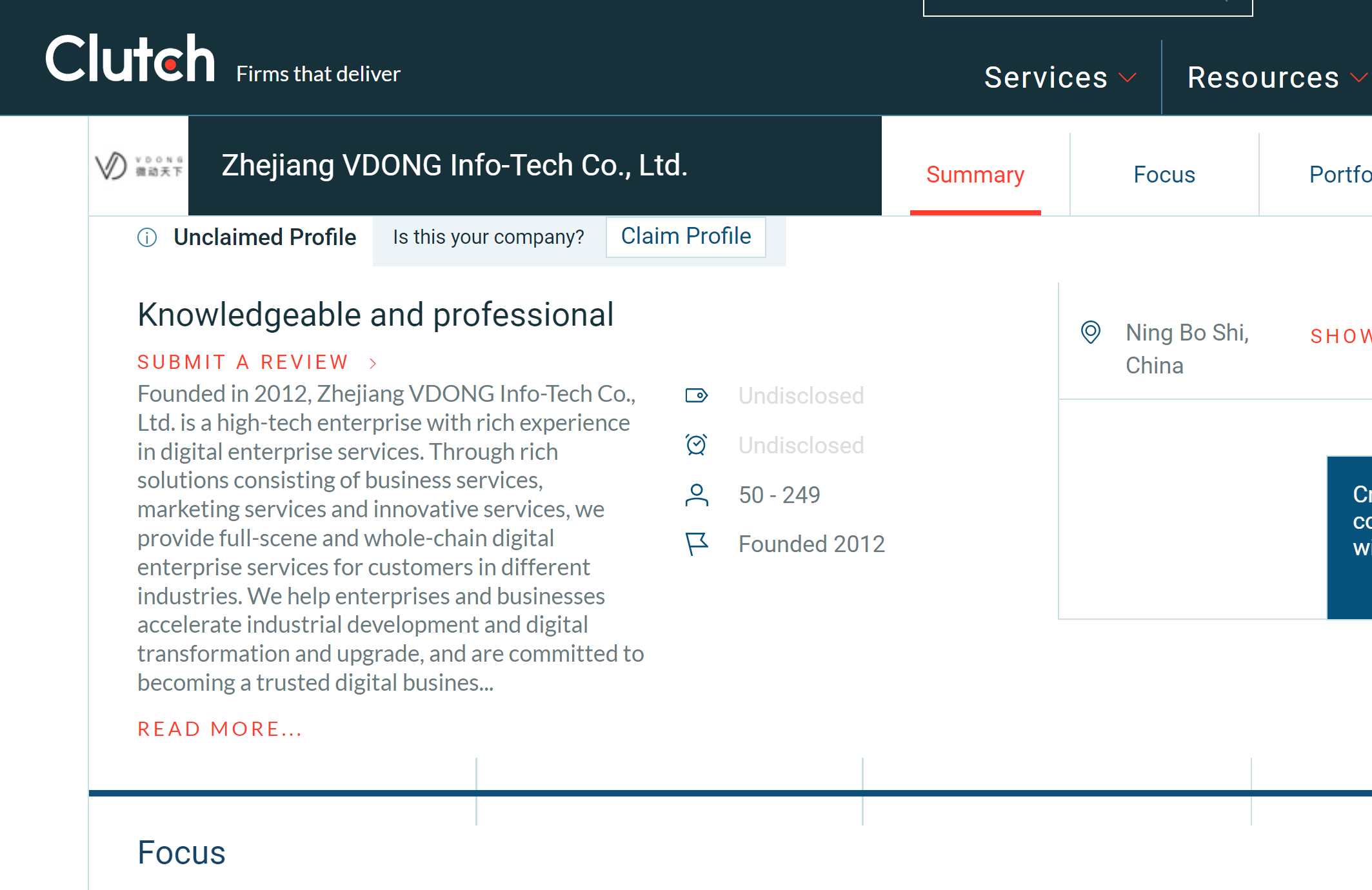Image resolution: width=1372 pixels, height=890 pixels.
Task: Click the Unclaimed Profile info icon
Action: [147, 237]
